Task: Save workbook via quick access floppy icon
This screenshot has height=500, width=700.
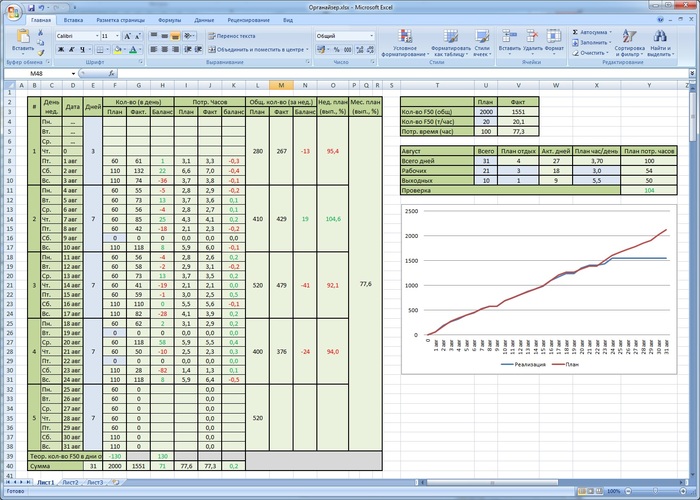Action: click(31, 8)
